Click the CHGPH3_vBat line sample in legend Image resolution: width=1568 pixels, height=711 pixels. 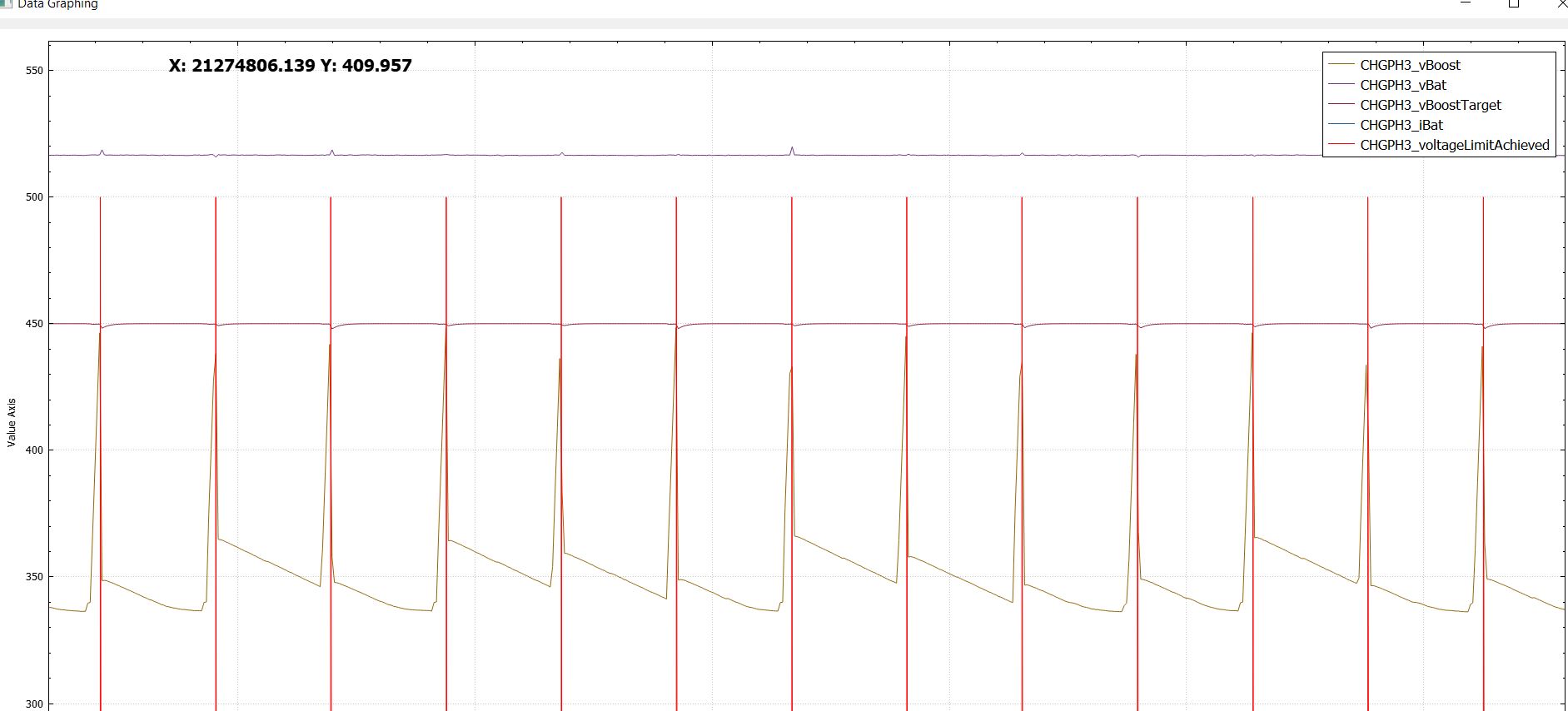[x=1341, y=85]
